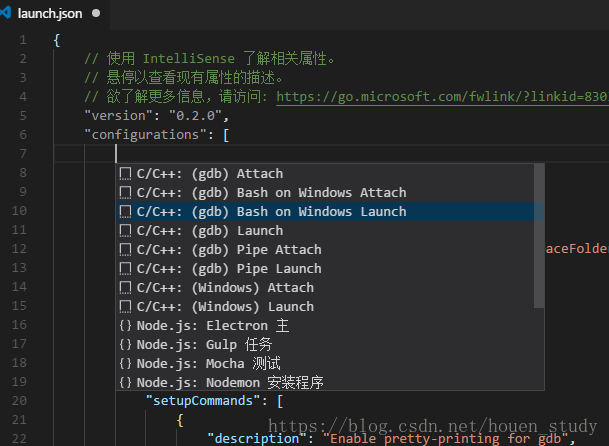Choose C/C++: (Windows) Launch suggestion

click(x=325, y=307)
